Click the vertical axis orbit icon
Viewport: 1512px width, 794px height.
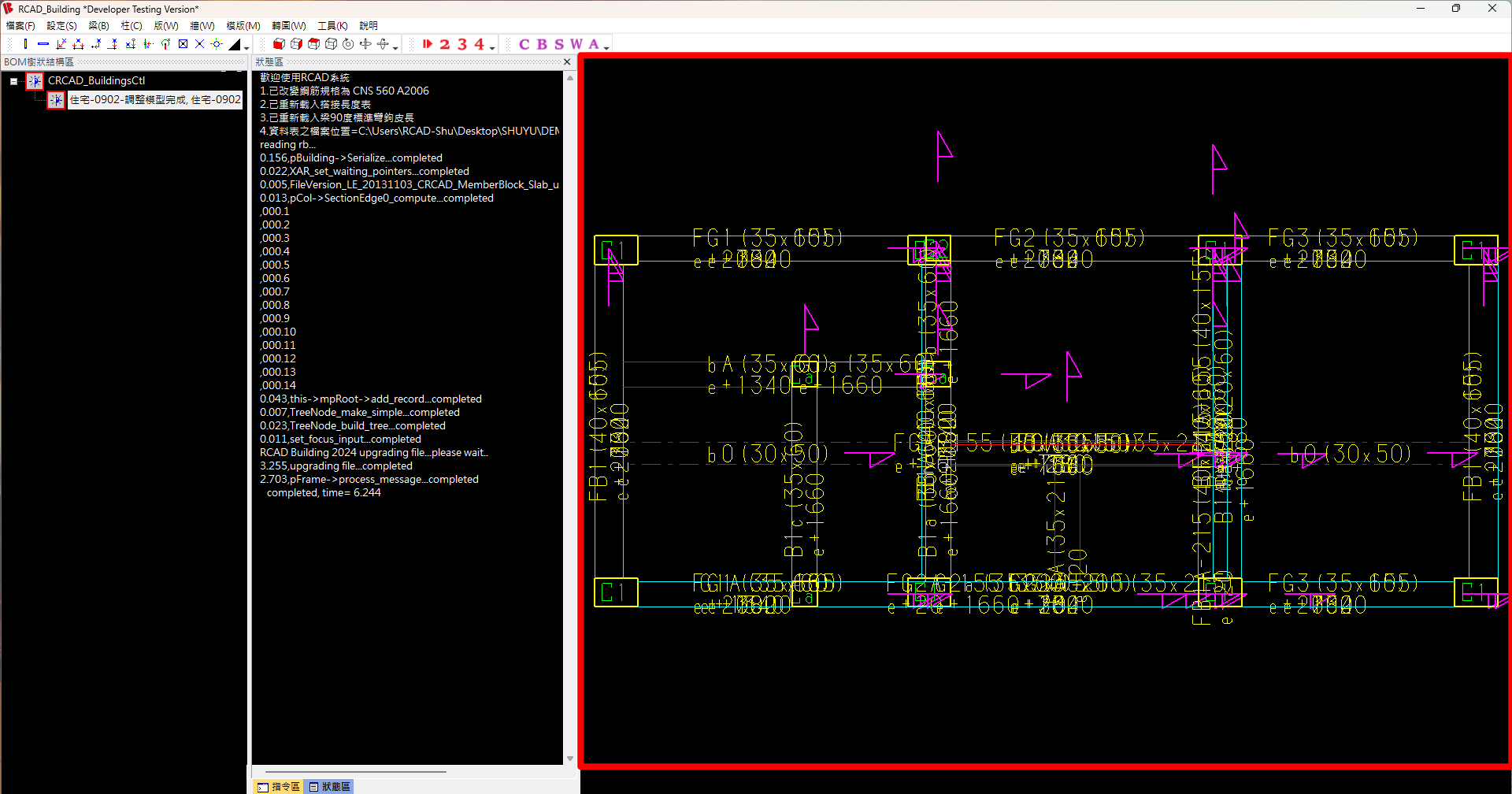(x=383, y=44)
